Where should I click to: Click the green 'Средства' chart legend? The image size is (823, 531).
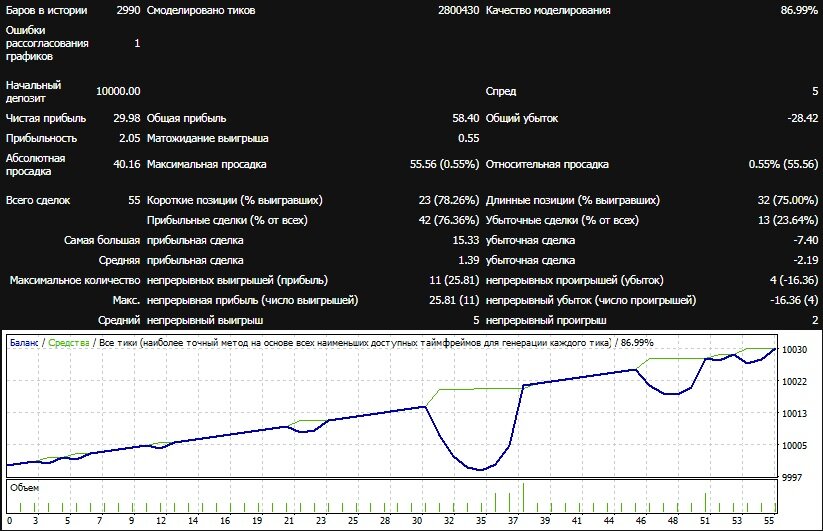point(68,343)
